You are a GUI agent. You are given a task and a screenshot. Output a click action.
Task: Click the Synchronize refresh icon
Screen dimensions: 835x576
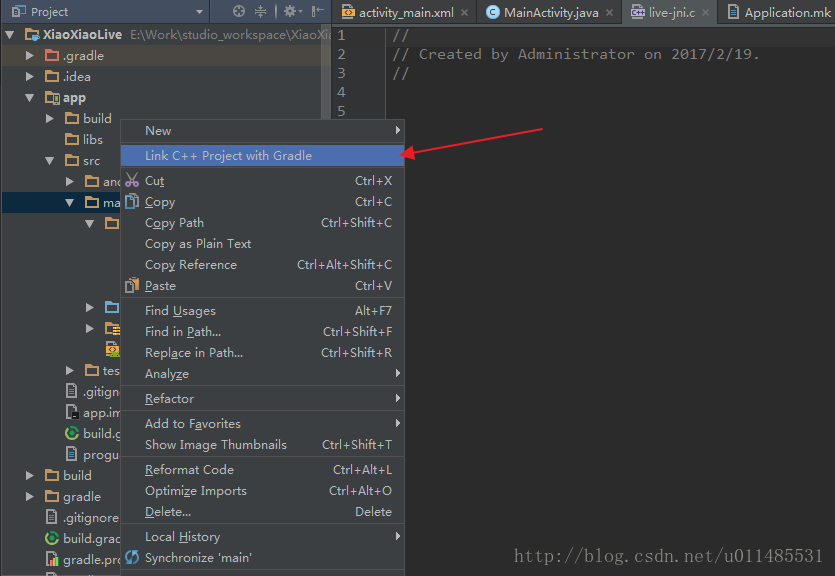click(x=132, y=557)
